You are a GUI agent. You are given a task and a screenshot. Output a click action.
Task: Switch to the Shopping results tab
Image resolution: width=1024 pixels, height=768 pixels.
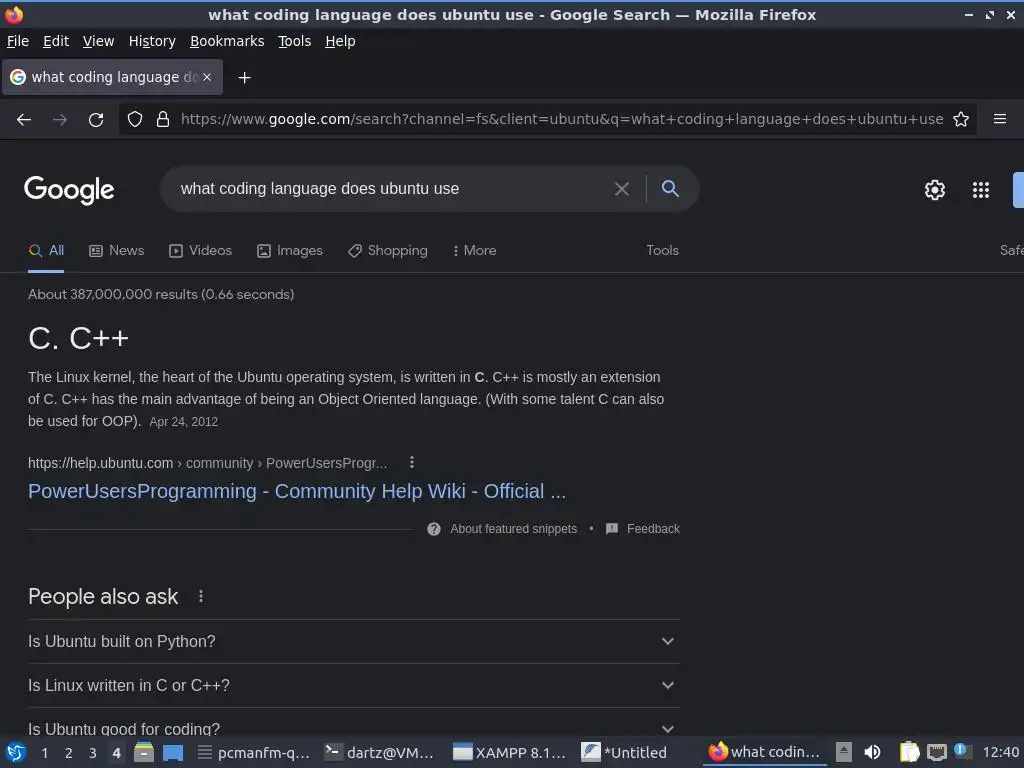pyautogui.click(x=388, y=251)
